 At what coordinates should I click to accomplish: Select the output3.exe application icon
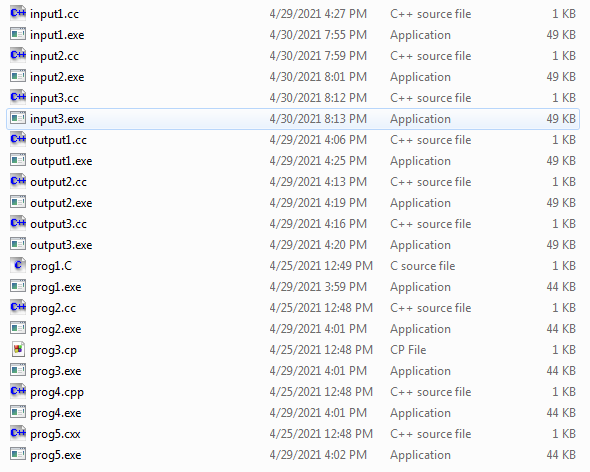coord(18,244)
